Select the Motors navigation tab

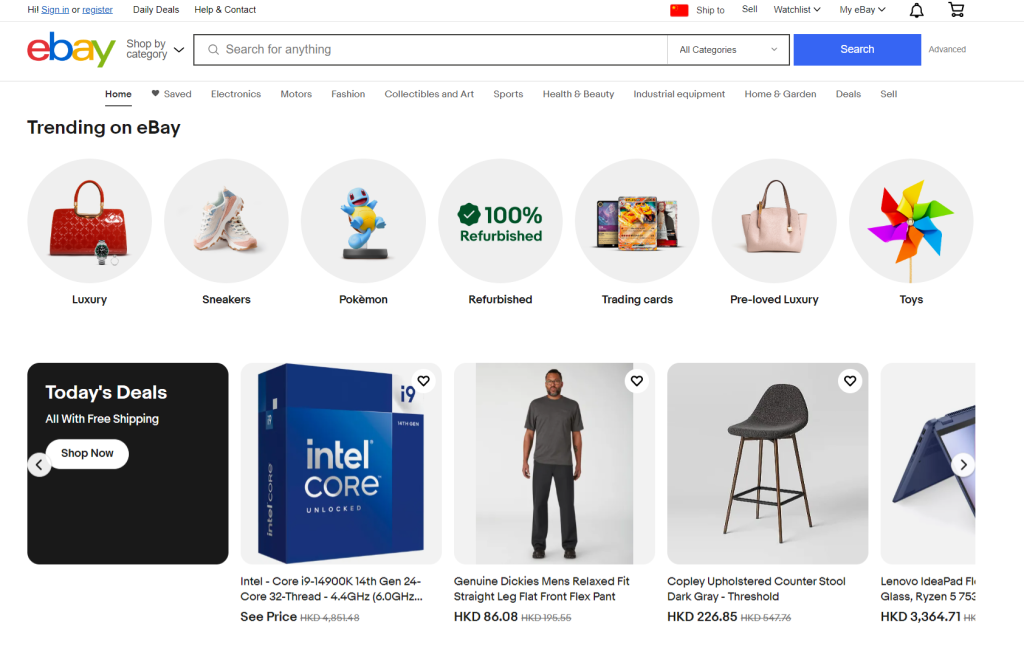[x=296, y=93]
